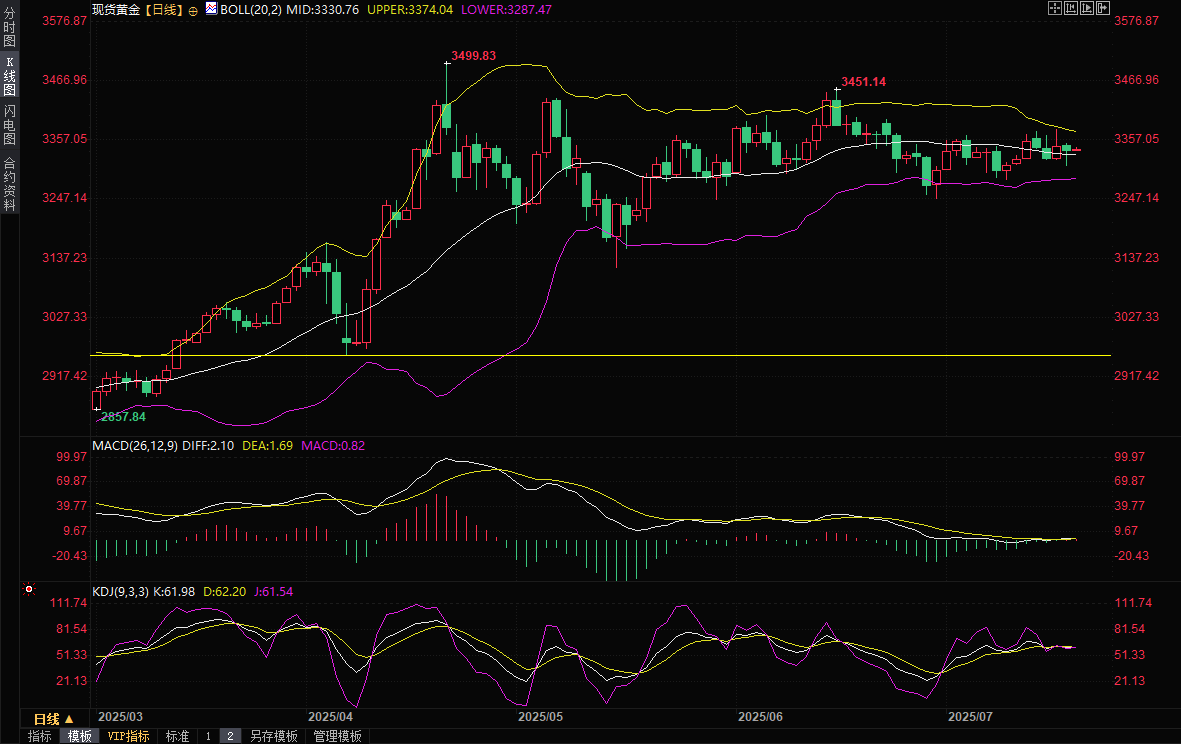The height and width of the screenshot is (744, 1181).
Task: Open the VIP指标 tab
Action: [129, 736]
